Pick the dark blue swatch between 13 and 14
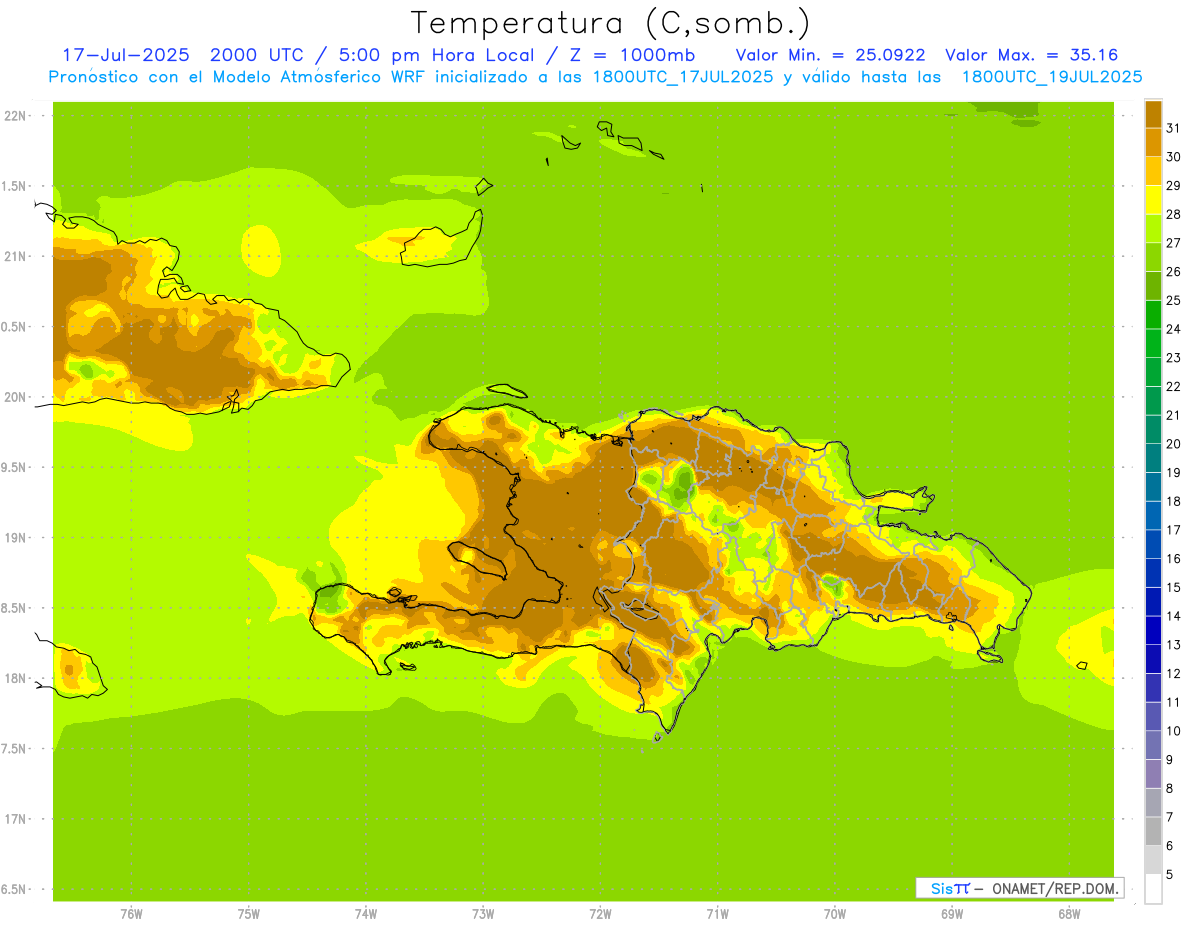 1153,630
